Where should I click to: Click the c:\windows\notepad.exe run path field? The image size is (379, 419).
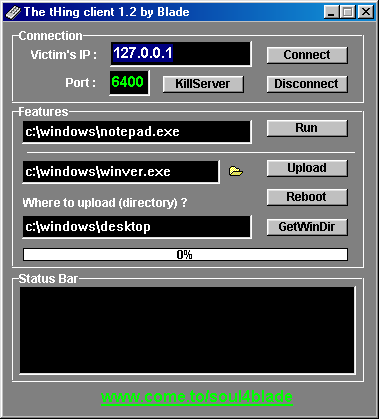tap(137, 132)
